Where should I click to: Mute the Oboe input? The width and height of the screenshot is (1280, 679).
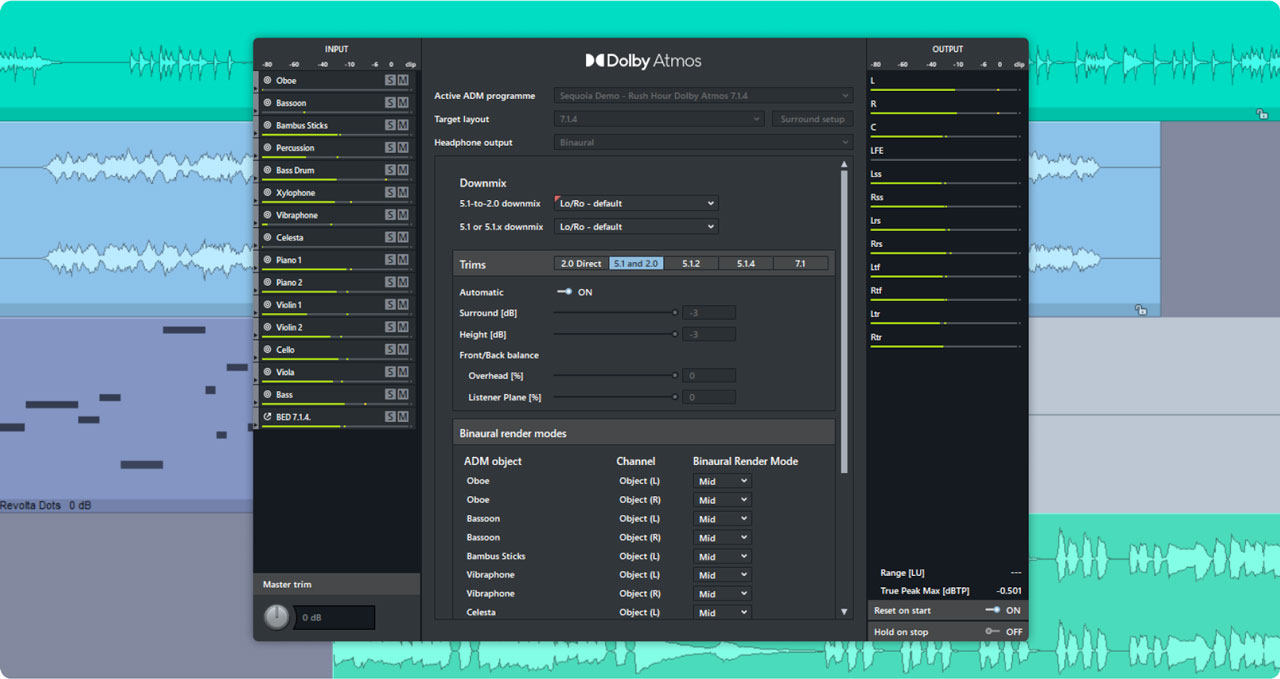[x=403, y=80]
